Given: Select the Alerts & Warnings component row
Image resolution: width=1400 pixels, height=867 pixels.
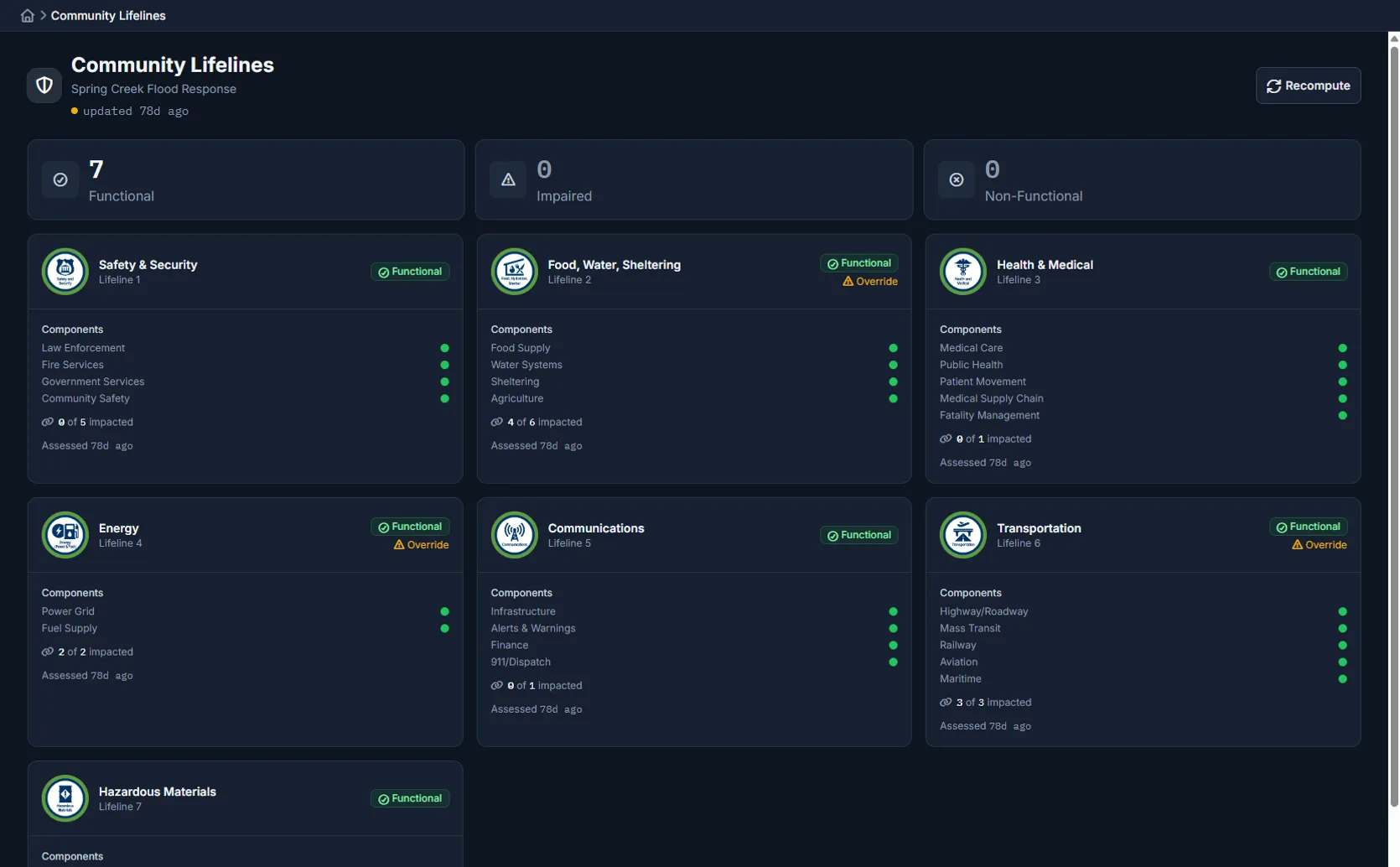Looking at the screenshot, I should pos(694,628).
